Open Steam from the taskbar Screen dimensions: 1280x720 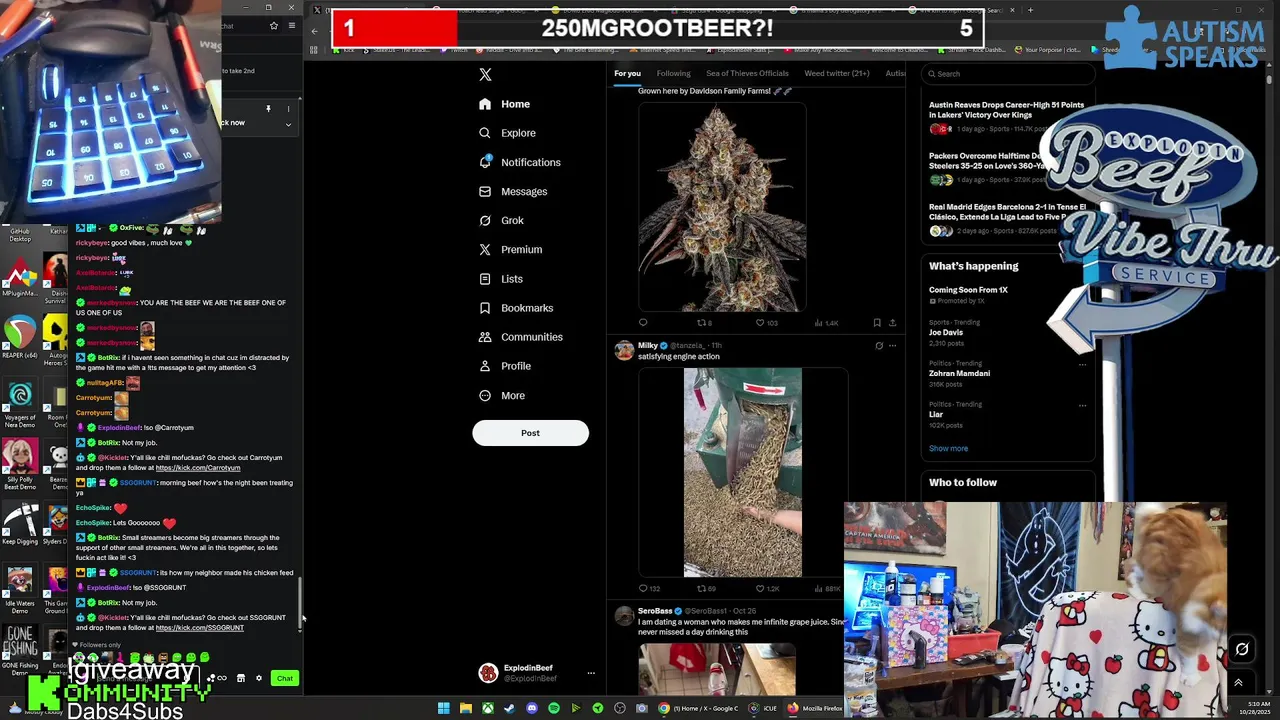pos(509,708)
